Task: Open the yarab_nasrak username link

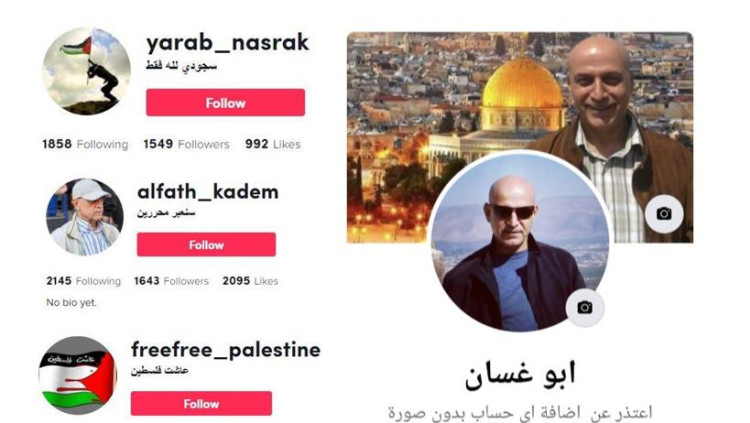Action: [227, 43]
